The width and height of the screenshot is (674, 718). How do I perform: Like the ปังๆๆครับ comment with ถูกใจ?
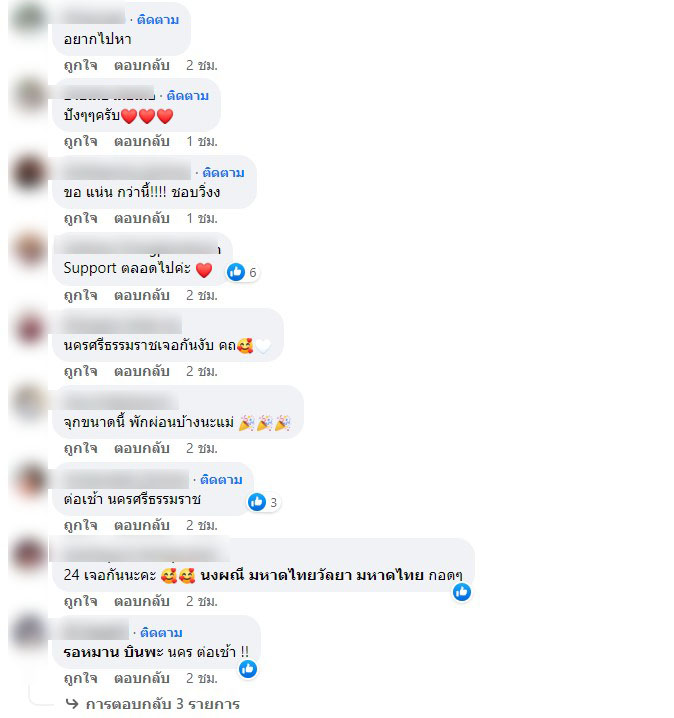[x=81, y=141]
